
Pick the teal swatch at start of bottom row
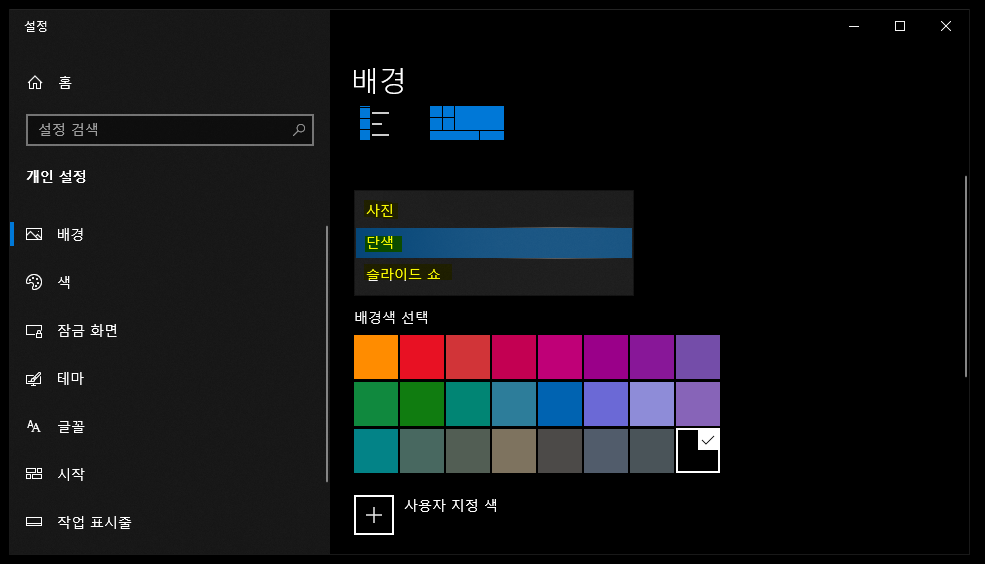[376, 450]
